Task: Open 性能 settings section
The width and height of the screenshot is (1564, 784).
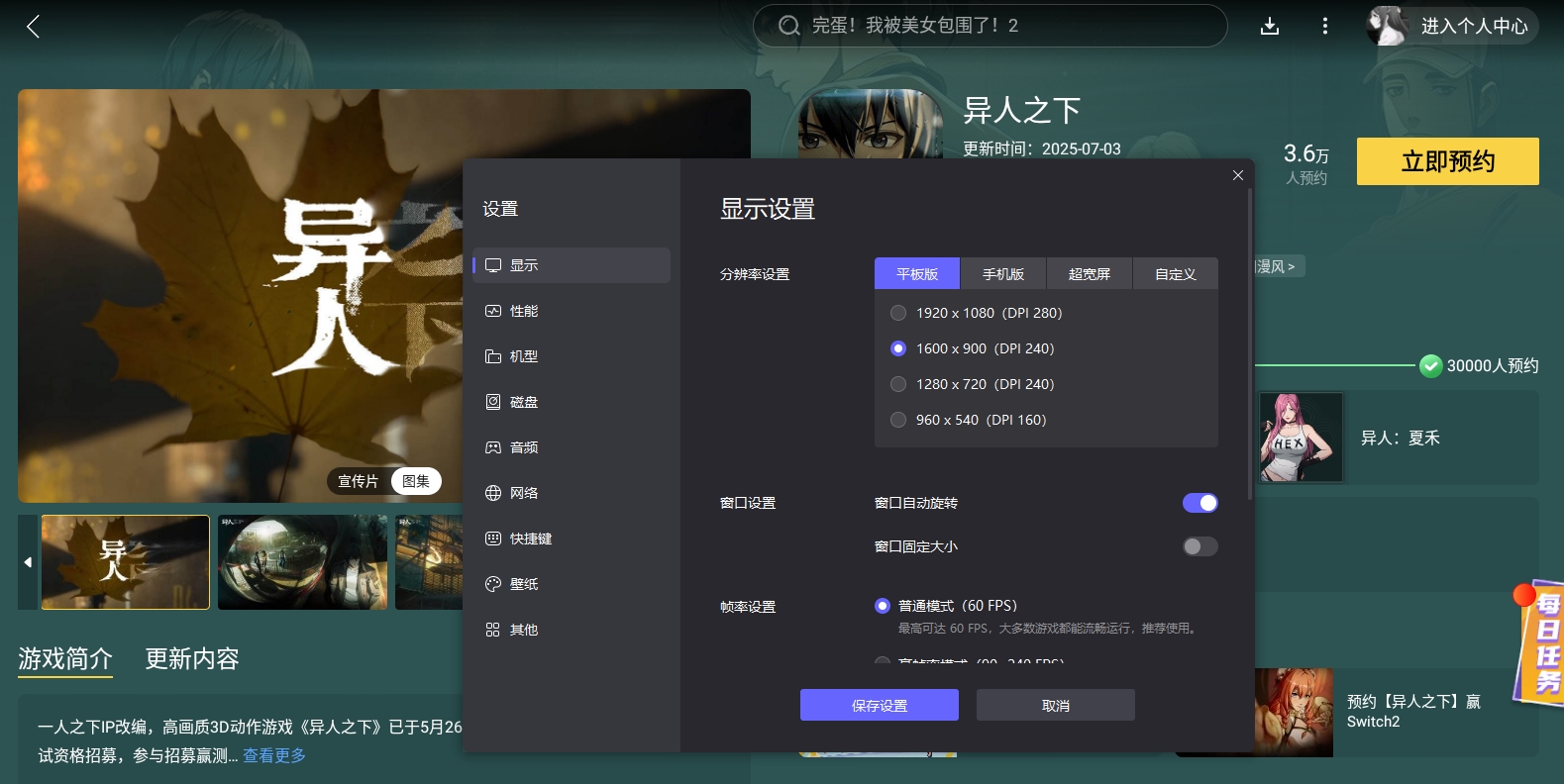Action: pyautogui.click(x=572, y=311)
